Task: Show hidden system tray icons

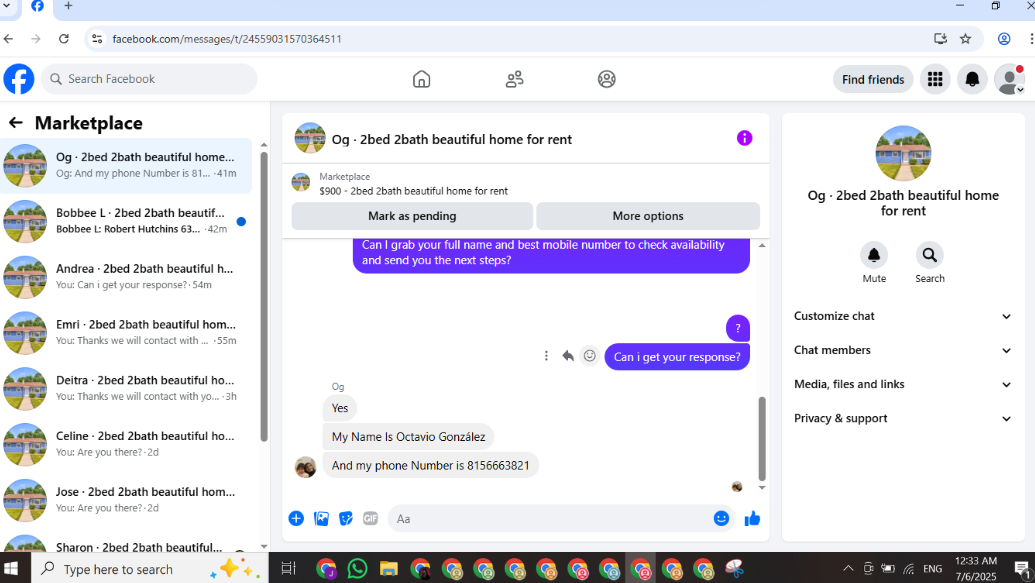Action: point(848,568)
